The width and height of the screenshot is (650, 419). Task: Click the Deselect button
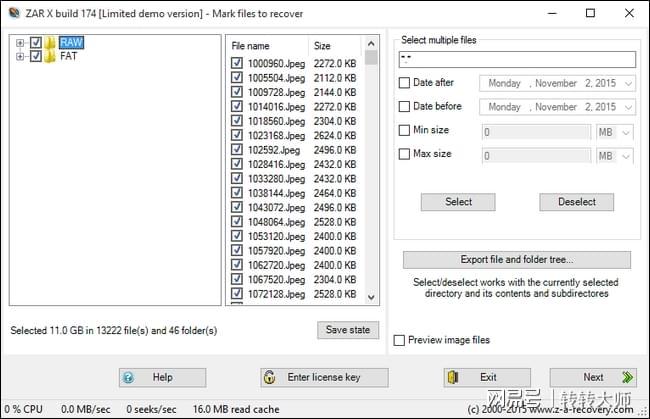point(577,202)
